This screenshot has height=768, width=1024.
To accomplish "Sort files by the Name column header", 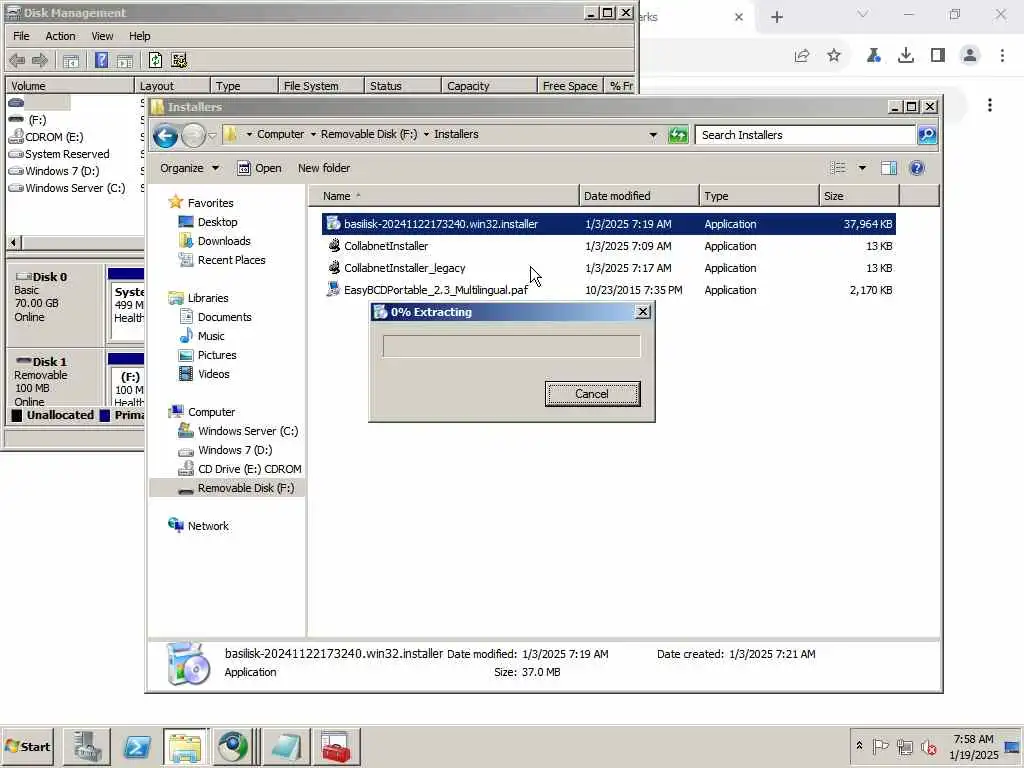I will click(x=443, y=196).
